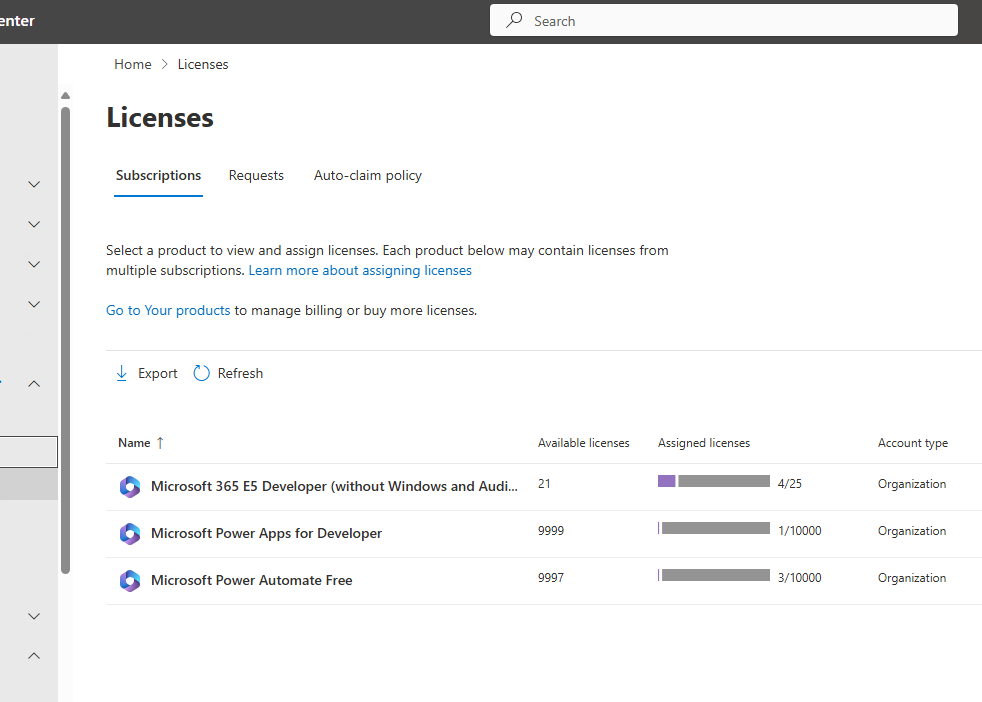The width and height of the screenshot is (982, 702).
Task: Select the Subscriptions tab
Action: [x=158, y=175]
